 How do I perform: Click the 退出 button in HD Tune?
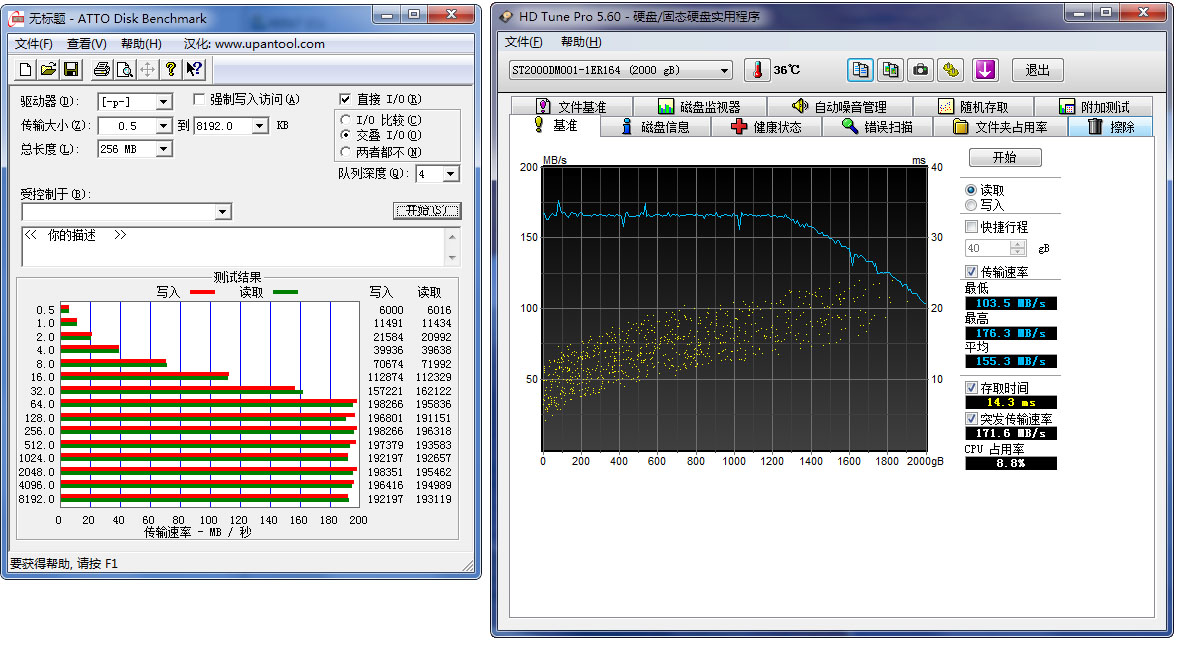tap(1037, 70)
